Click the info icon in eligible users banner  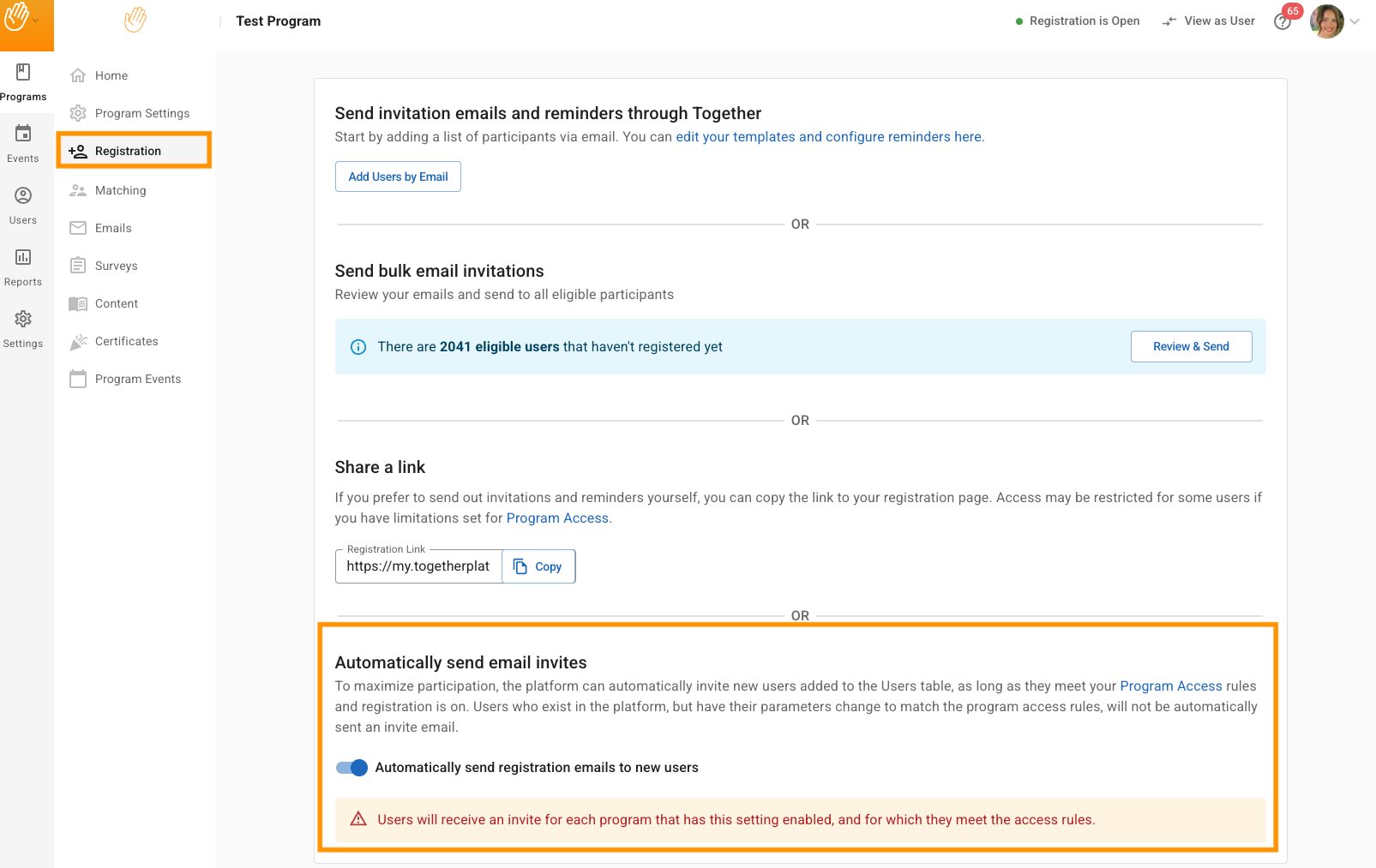coord(358,347)
